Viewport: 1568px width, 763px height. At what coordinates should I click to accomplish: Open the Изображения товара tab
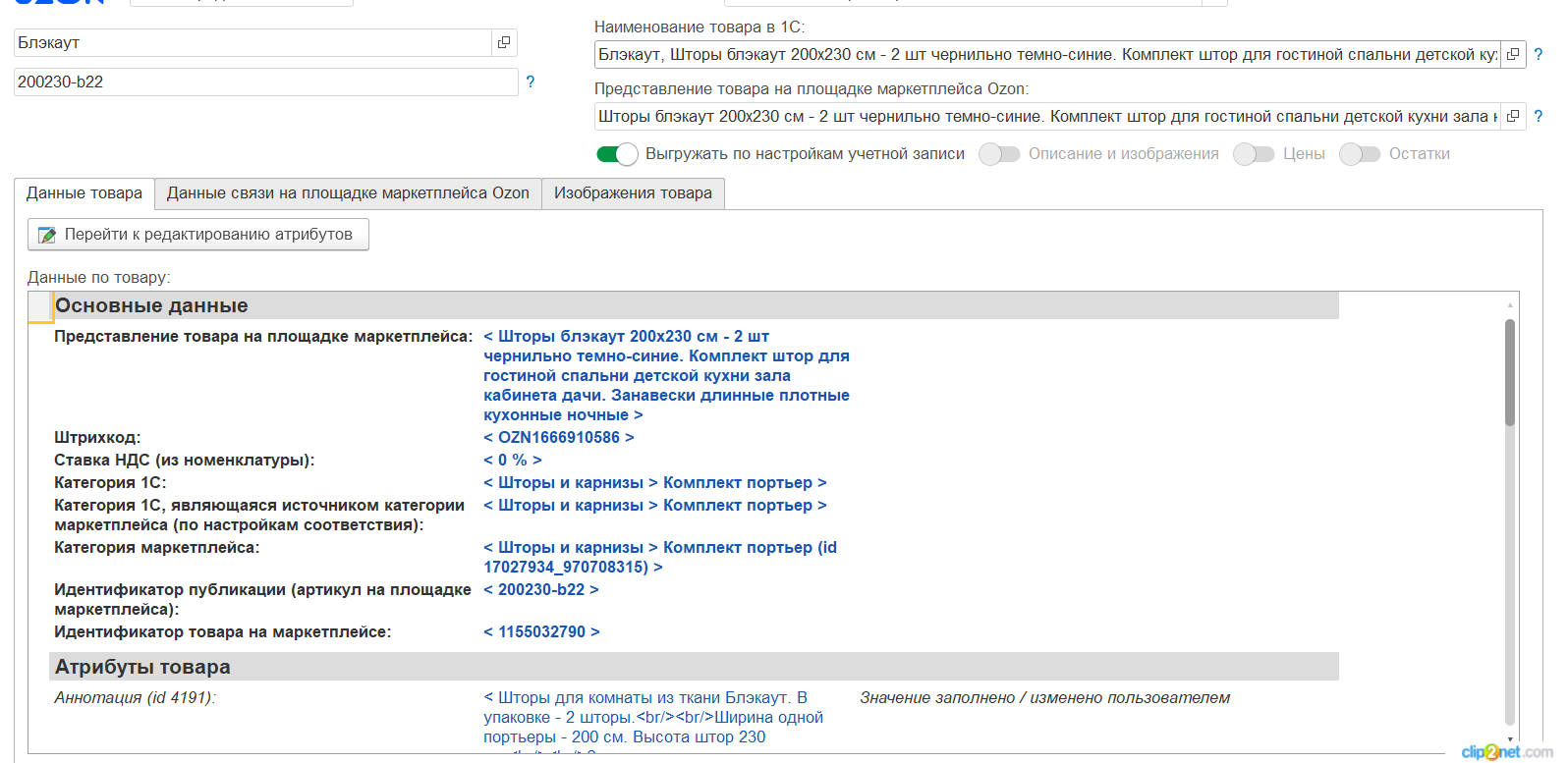click(x=633, y=193)
